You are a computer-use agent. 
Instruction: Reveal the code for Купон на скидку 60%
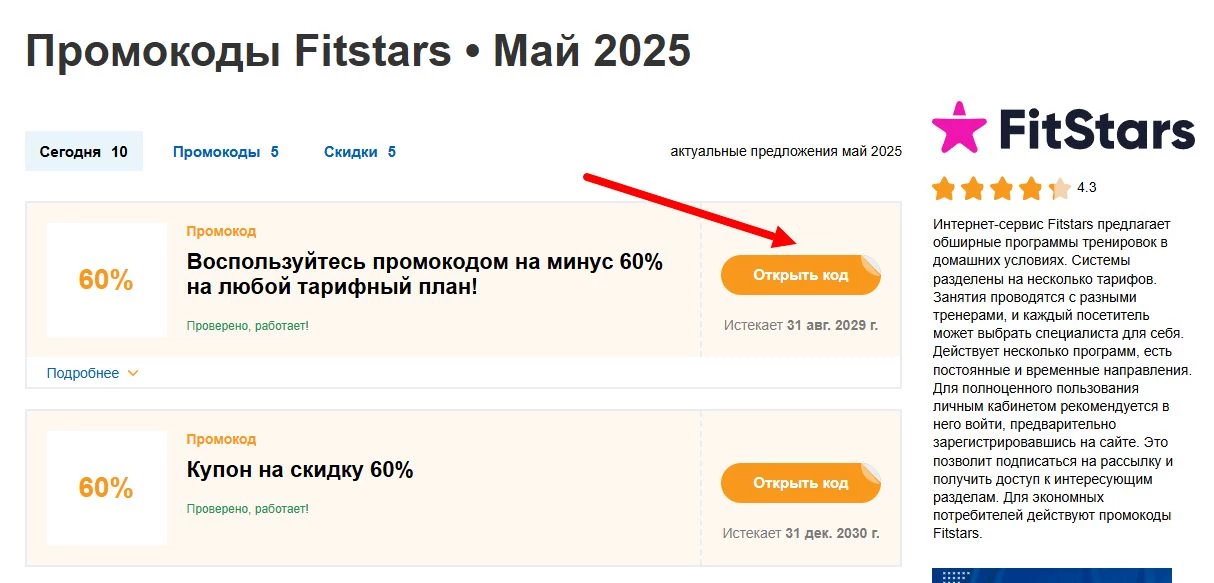tap(800, 482)
